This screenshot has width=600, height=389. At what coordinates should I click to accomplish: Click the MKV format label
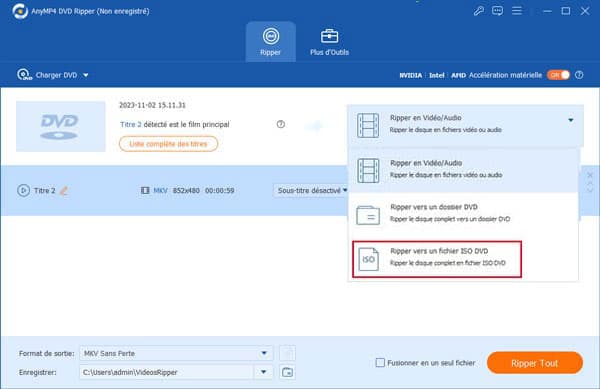point(160,190)
